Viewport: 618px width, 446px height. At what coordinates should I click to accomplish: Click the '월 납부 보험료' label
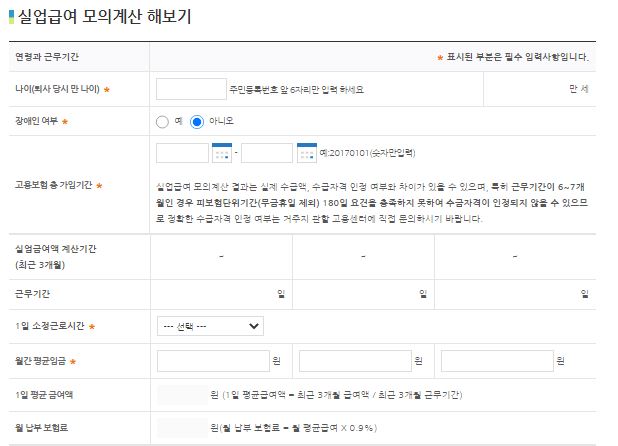click(x=41, y=427)
